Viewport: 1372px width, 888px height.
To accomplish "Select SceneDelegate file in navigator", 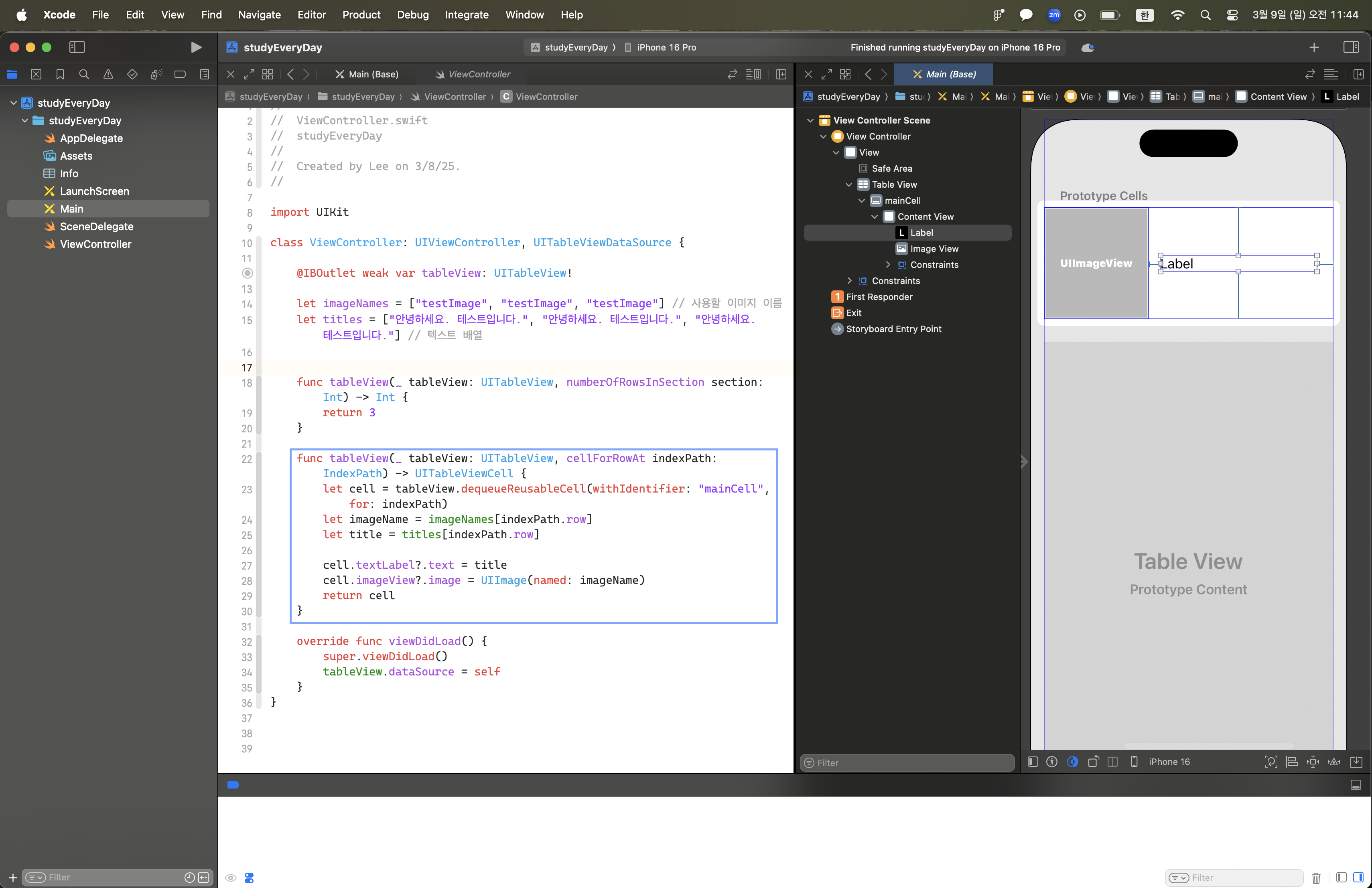I will [x=96, y=227].
